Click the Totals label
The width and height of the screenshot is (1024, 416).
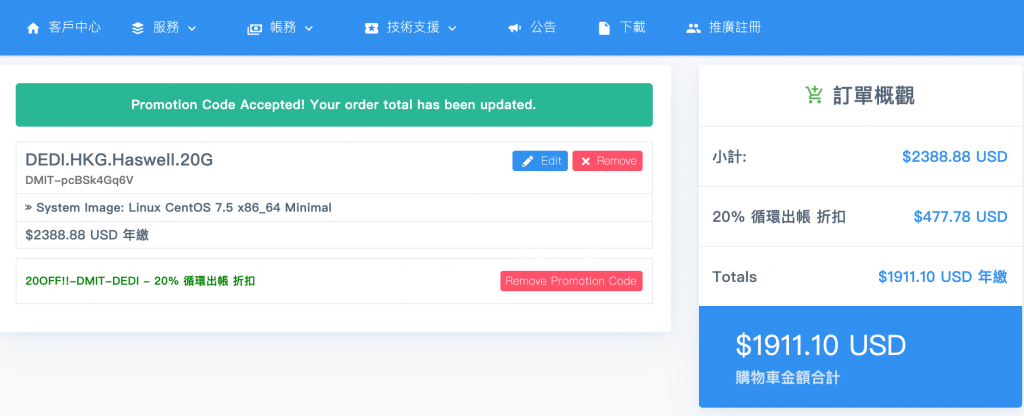[x=735, y=277]
